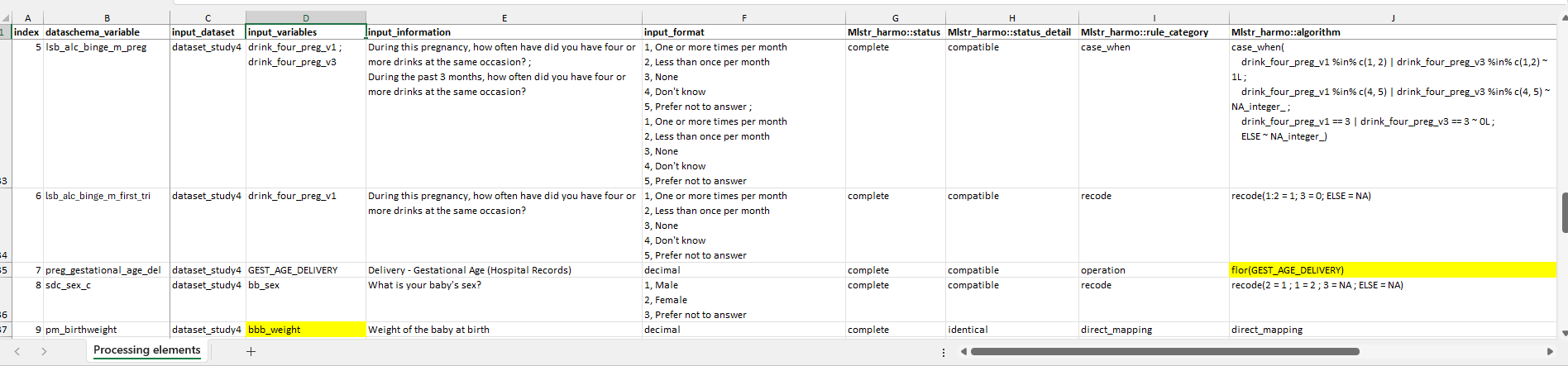Select cell 'bb_sex'
The height and width of the screenshot is (366, 1568).
[306, 300]
